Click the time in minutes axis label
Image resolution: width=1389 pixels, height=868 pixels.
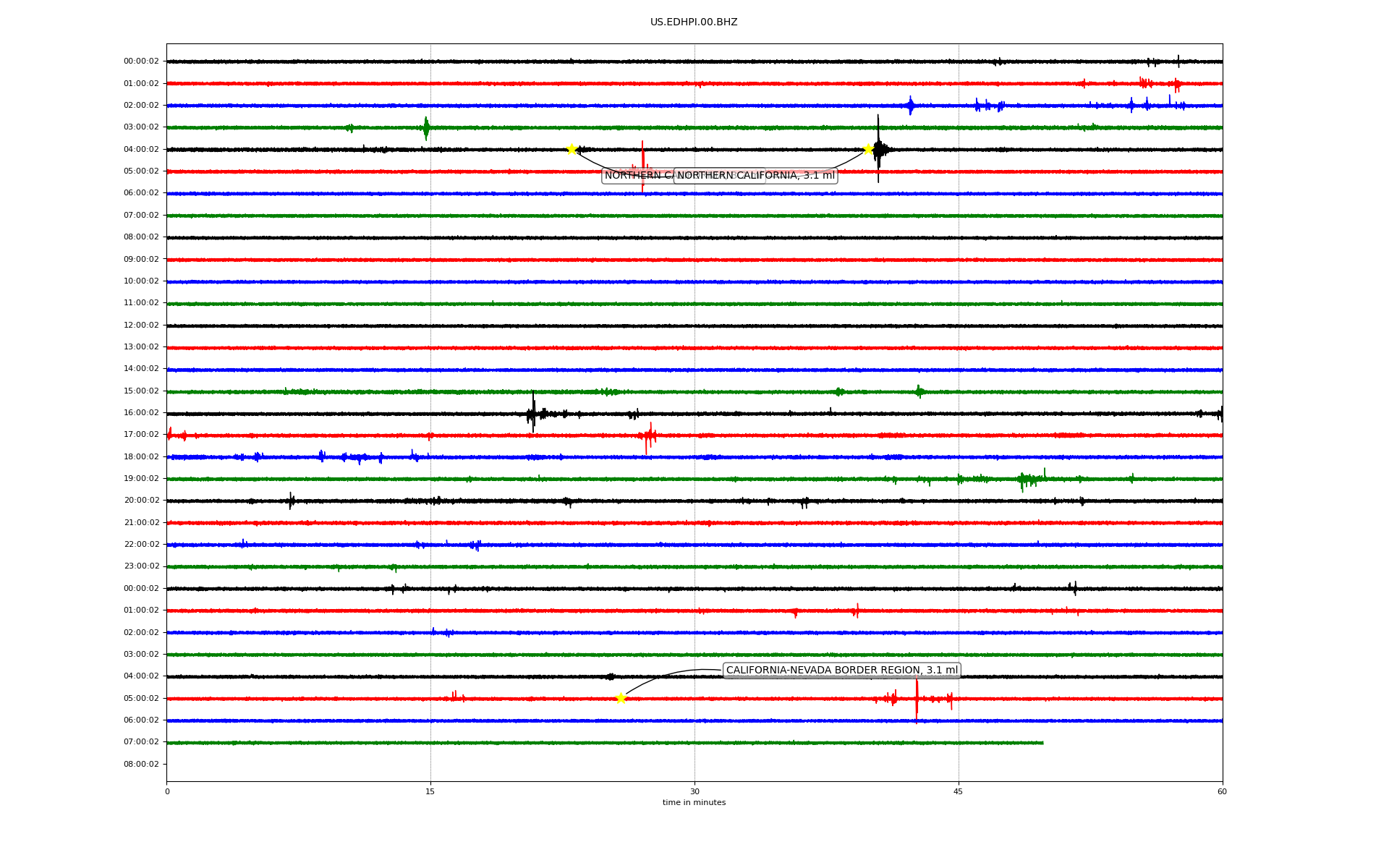click(x=694, y=803)
